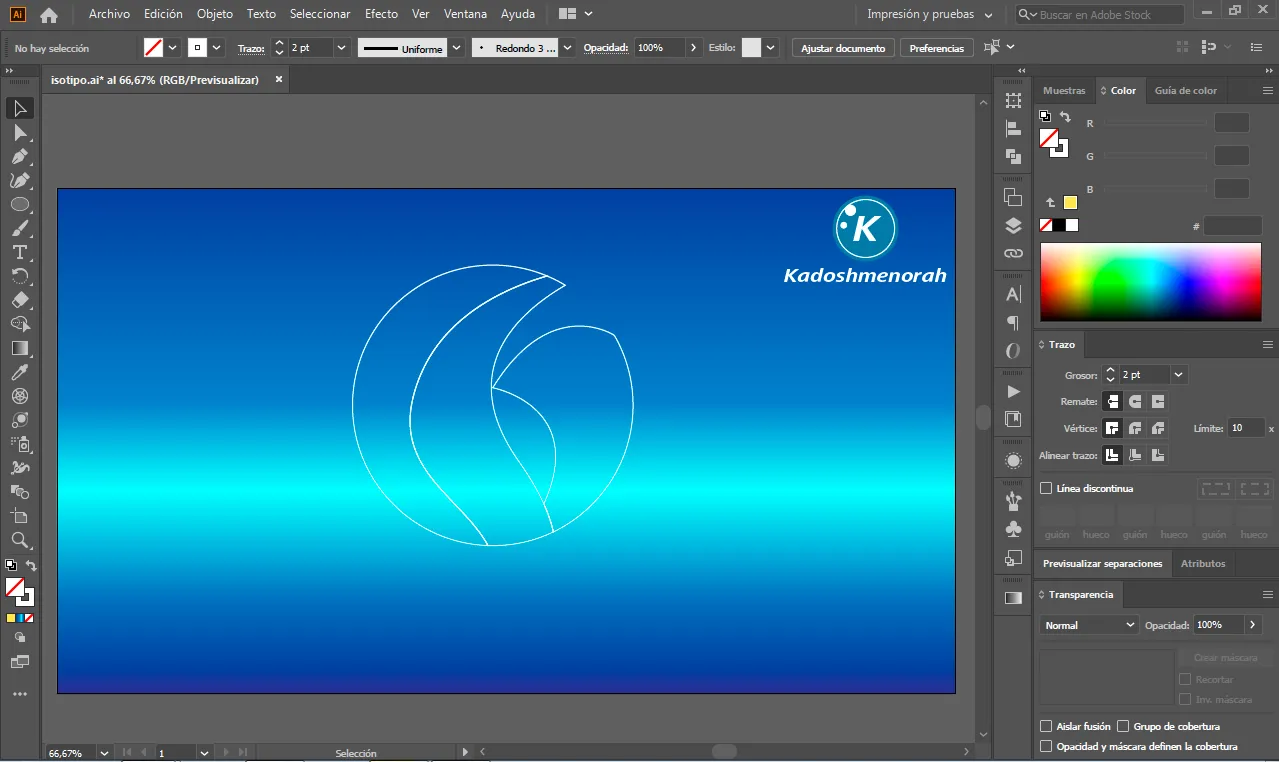Screen dimensions: 1279x762
Task: Select the Selection tool (black arrow)
Action: click(x=19, y=108)
